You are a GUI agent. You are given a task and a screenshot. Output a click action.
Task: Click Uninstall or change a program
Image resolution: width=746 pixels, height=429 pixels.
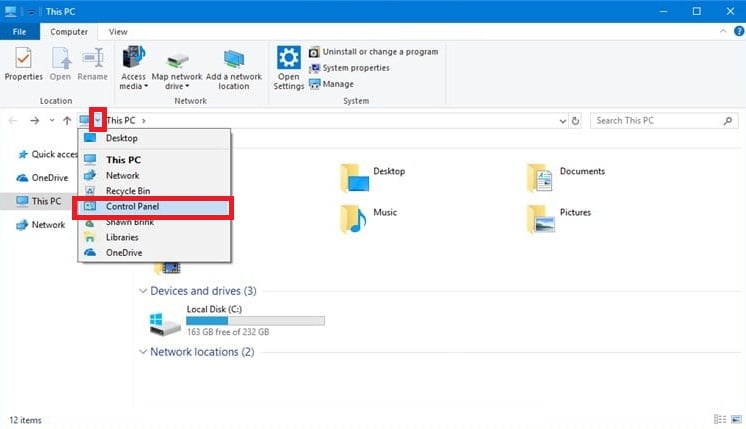(374, 51)
